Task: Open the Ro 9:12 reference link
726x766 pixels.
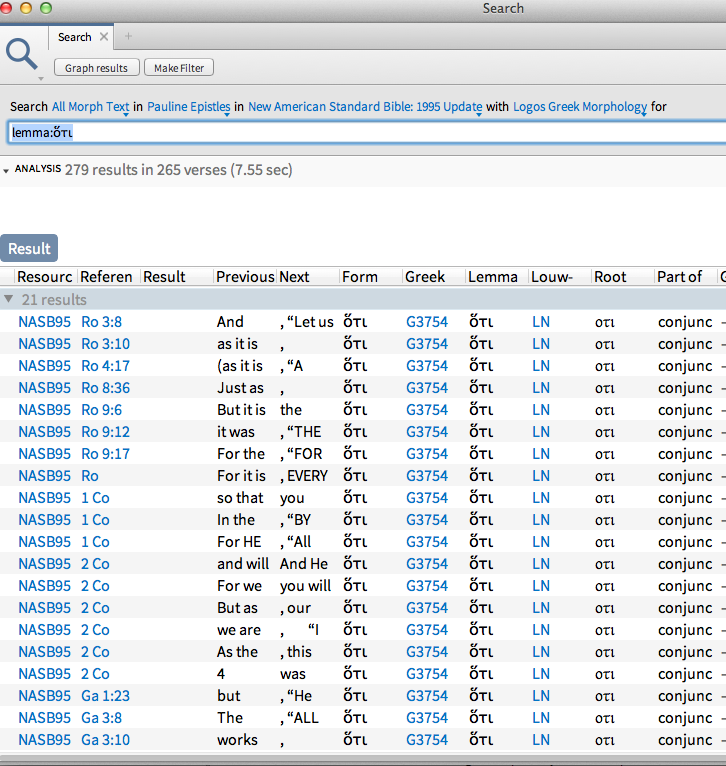Action: click(106, 432)
